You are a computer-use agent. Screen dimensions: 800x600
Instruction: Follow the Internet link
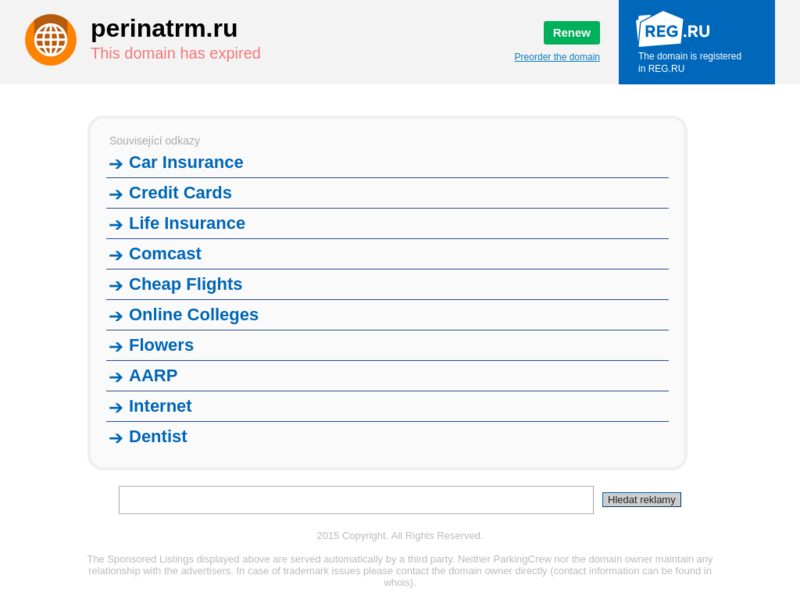pos(160,406)
